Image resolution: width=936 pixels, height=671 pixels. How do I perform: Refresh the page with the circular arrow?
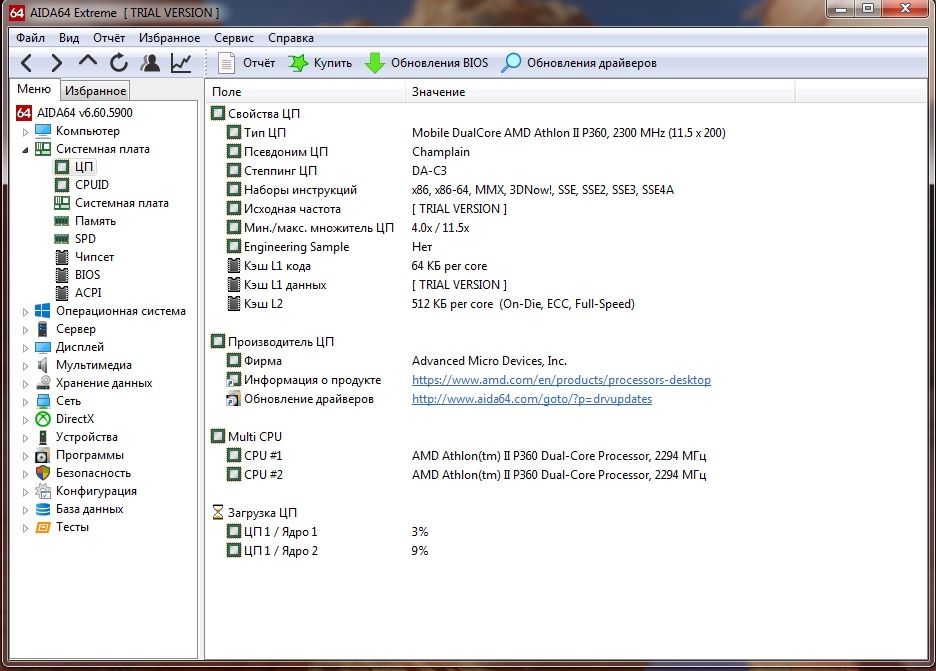coord(119,63)
